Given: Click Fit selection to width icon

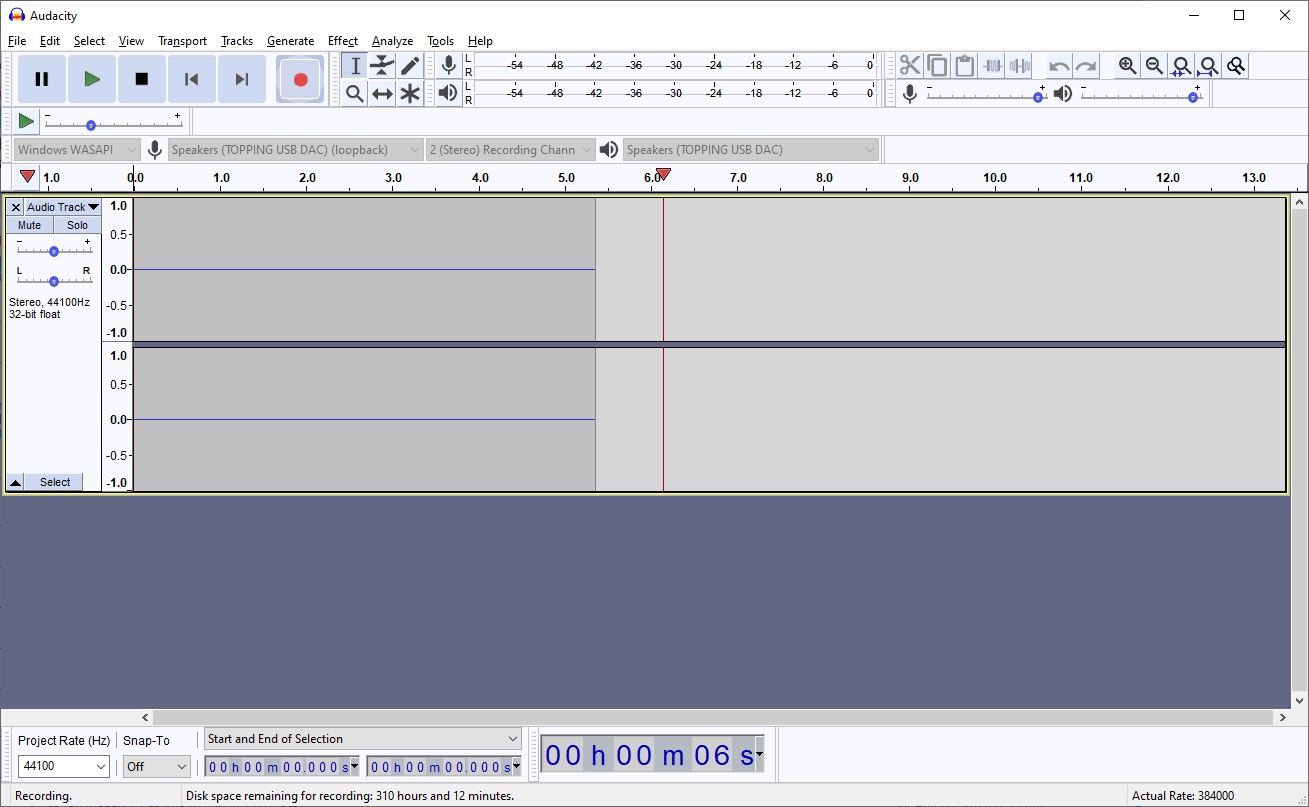Looking at the screenshot, I should (x=1181, y=66).
